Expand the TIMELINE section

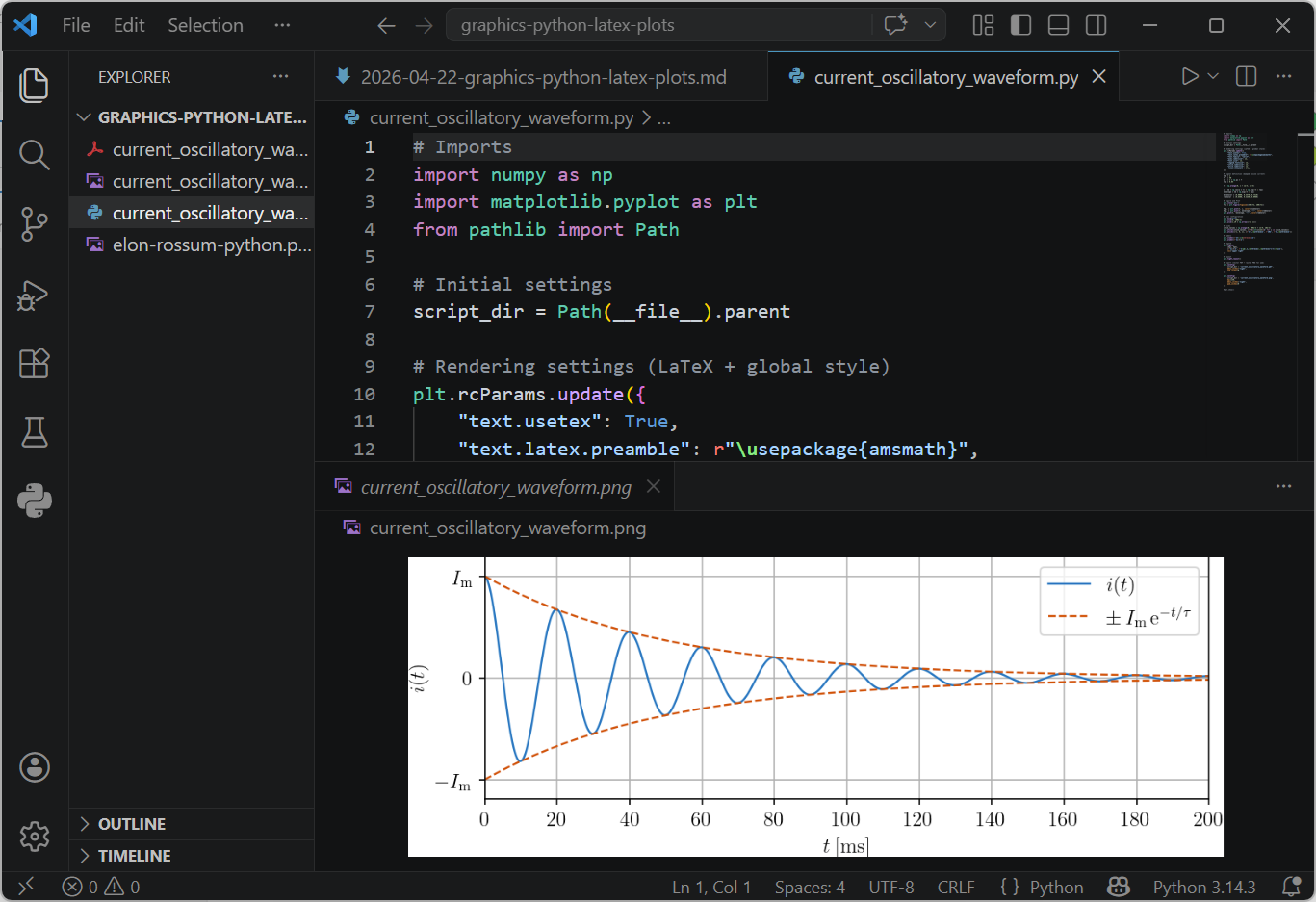(134, 856)
